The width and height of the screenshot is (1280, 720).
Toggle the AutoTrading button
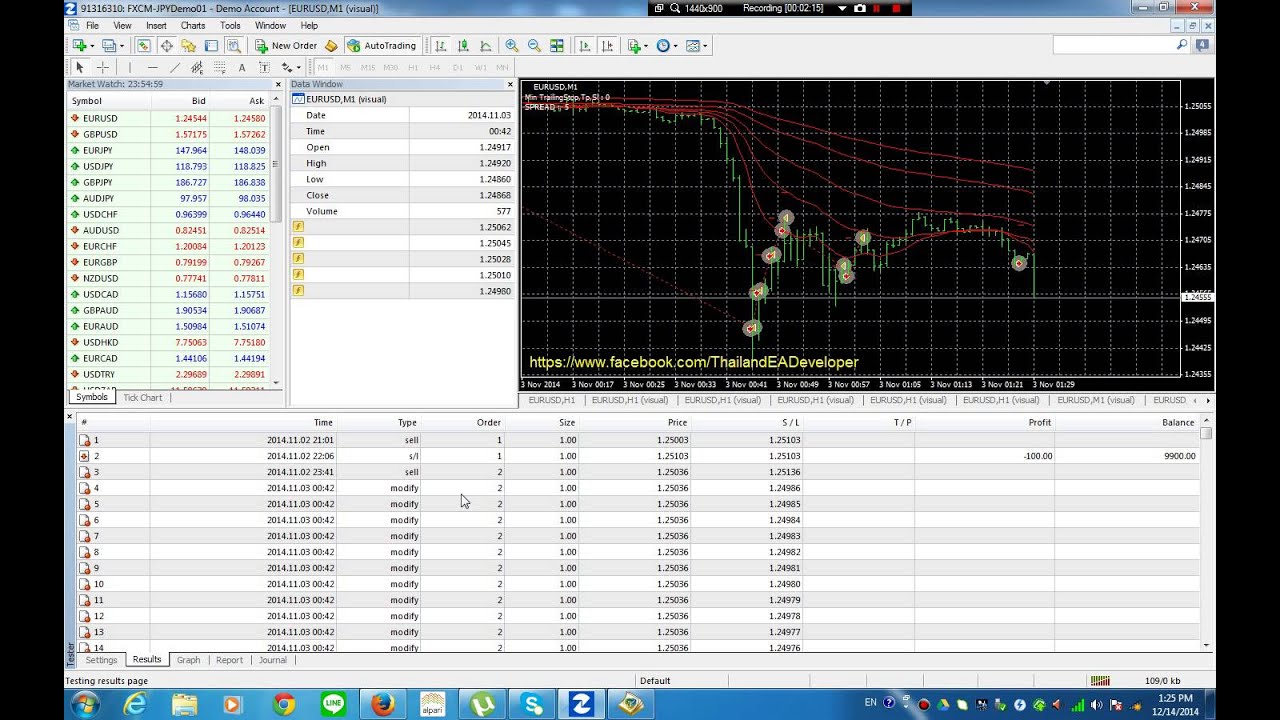tap(381, 45)
